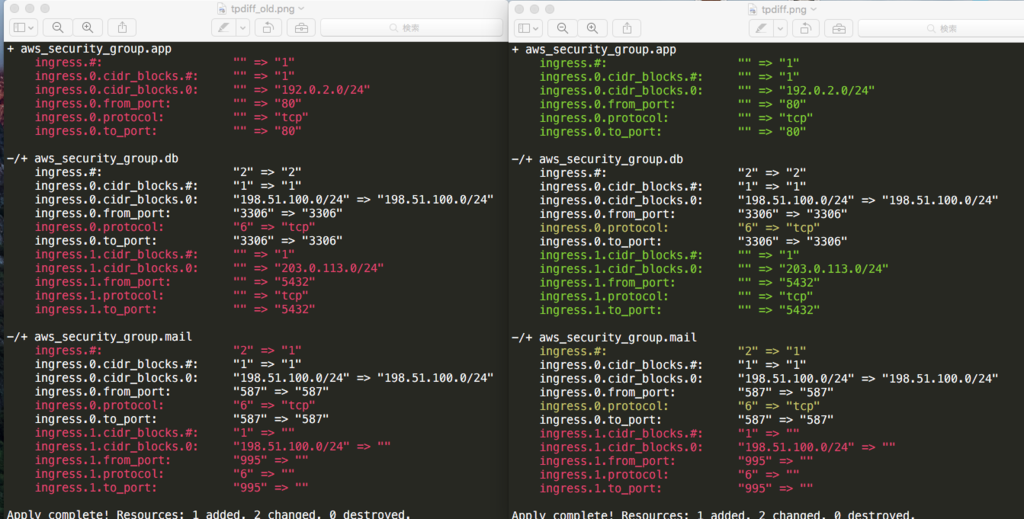Click the tpdiff.png window title text
The image size is (1024, 519).
click(x=784, y=9)
